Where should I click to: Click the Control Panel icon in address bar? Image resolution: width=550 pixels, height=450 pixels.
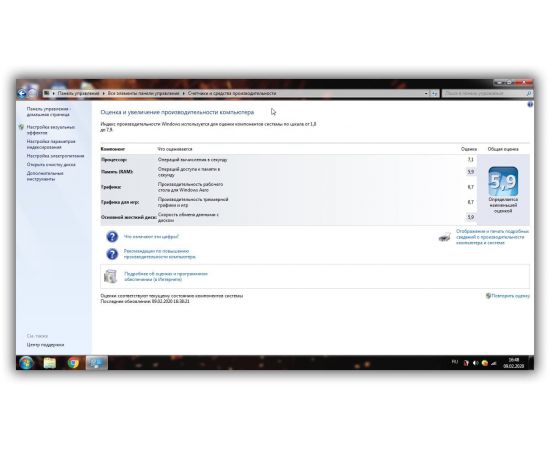(x=46, y=93)
